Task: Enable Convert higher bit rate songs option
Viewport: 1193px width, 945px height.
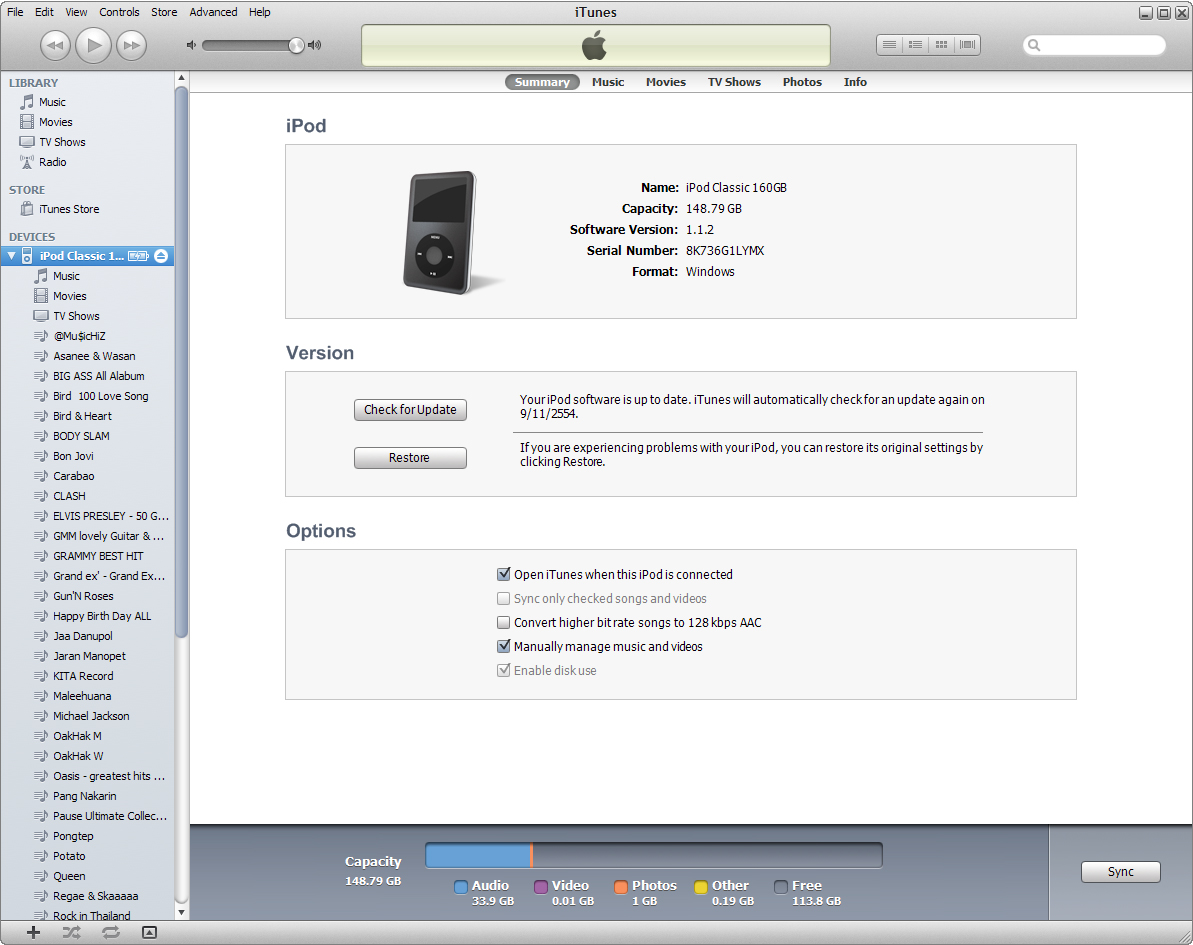Action: pos(504,623)
